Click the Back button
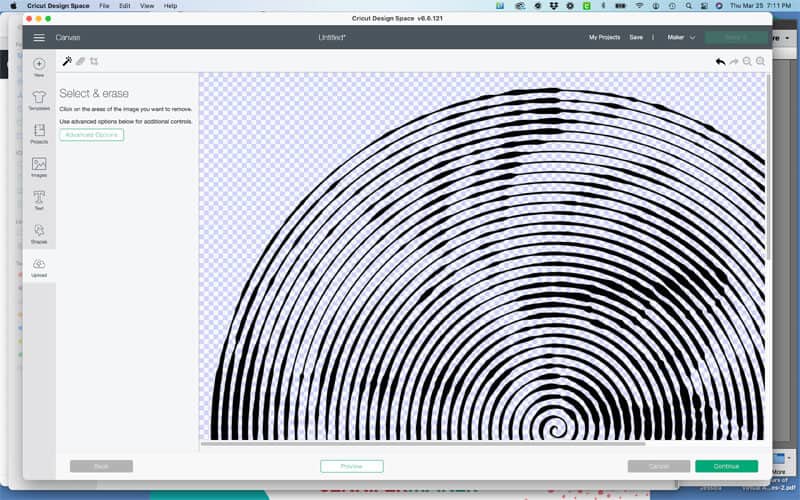800x500 pixels. click(x=101, y=466)
